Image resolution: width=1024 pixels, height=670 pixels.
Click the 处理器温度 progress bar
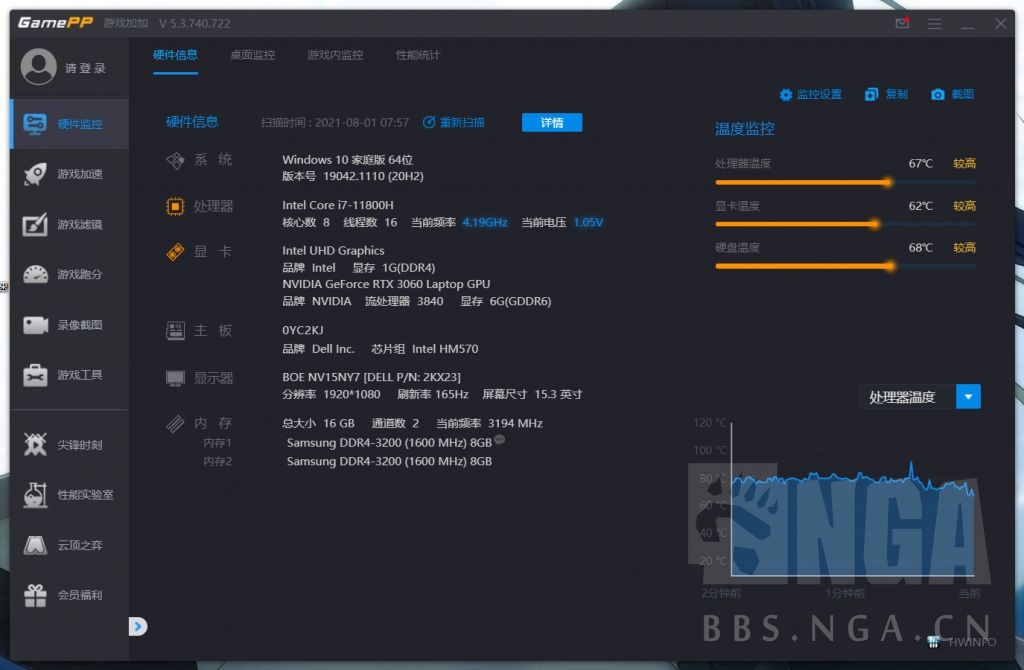pyautogui.click(x=846, y=182)
